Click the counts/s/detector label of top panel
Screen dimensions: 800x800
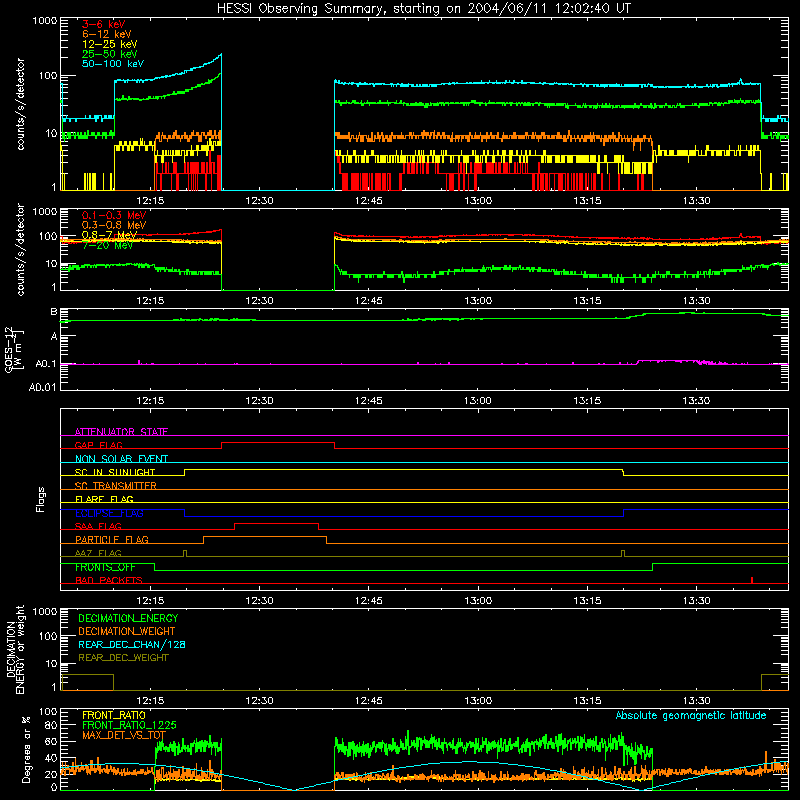coord(20,104)
